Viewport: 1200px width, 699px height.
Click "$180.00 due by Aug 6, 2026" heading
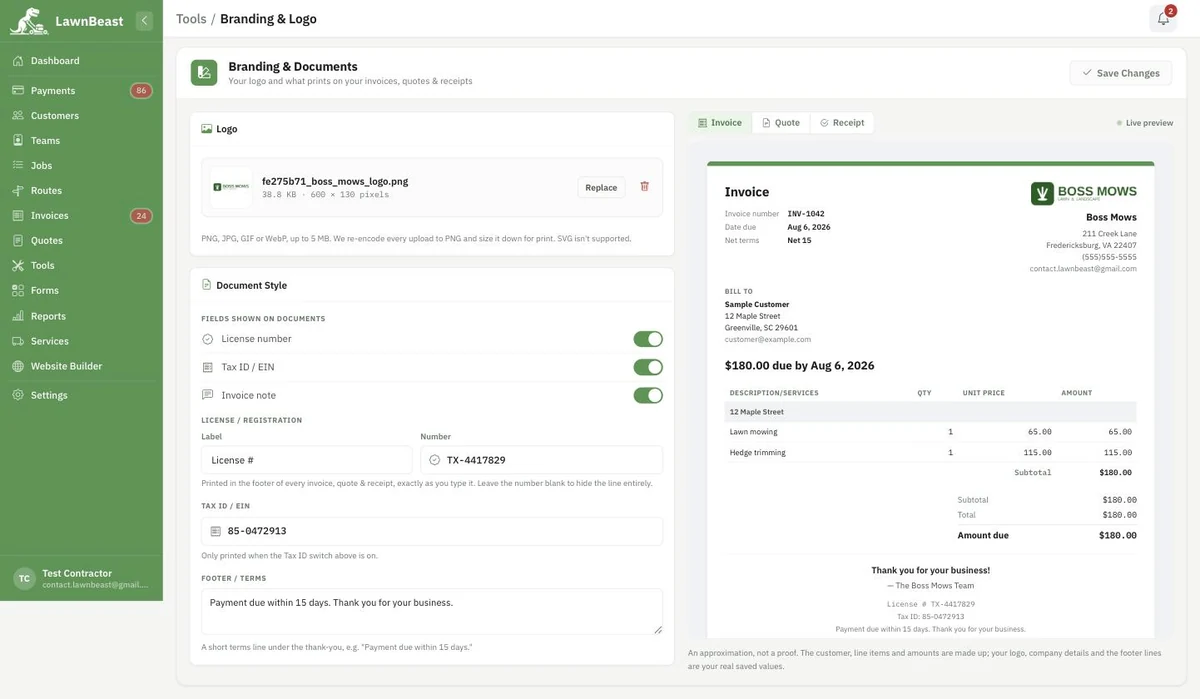[x=800, y=366]
